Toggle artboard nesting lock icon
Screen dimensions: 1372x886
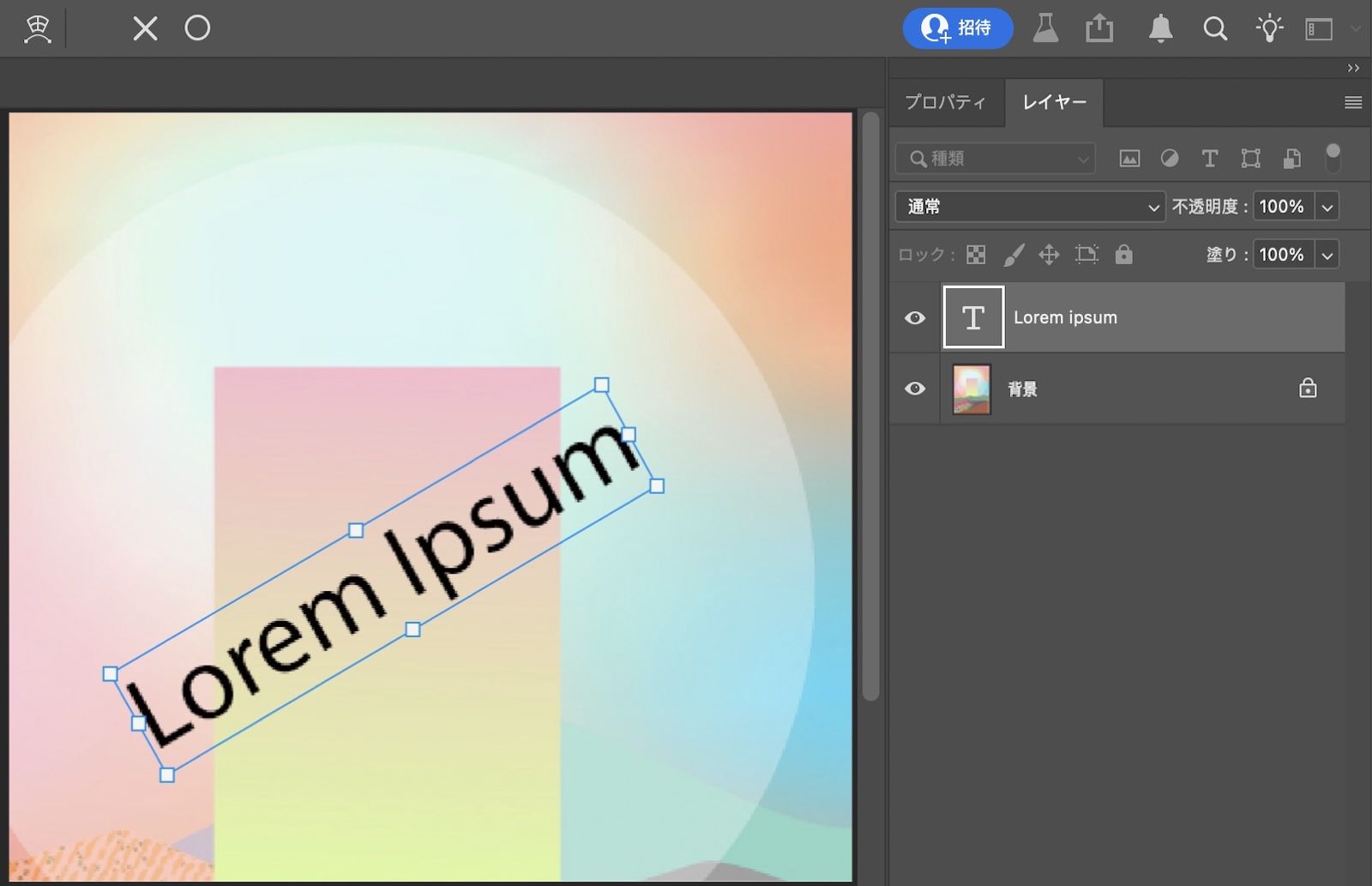click(1086, 255)
